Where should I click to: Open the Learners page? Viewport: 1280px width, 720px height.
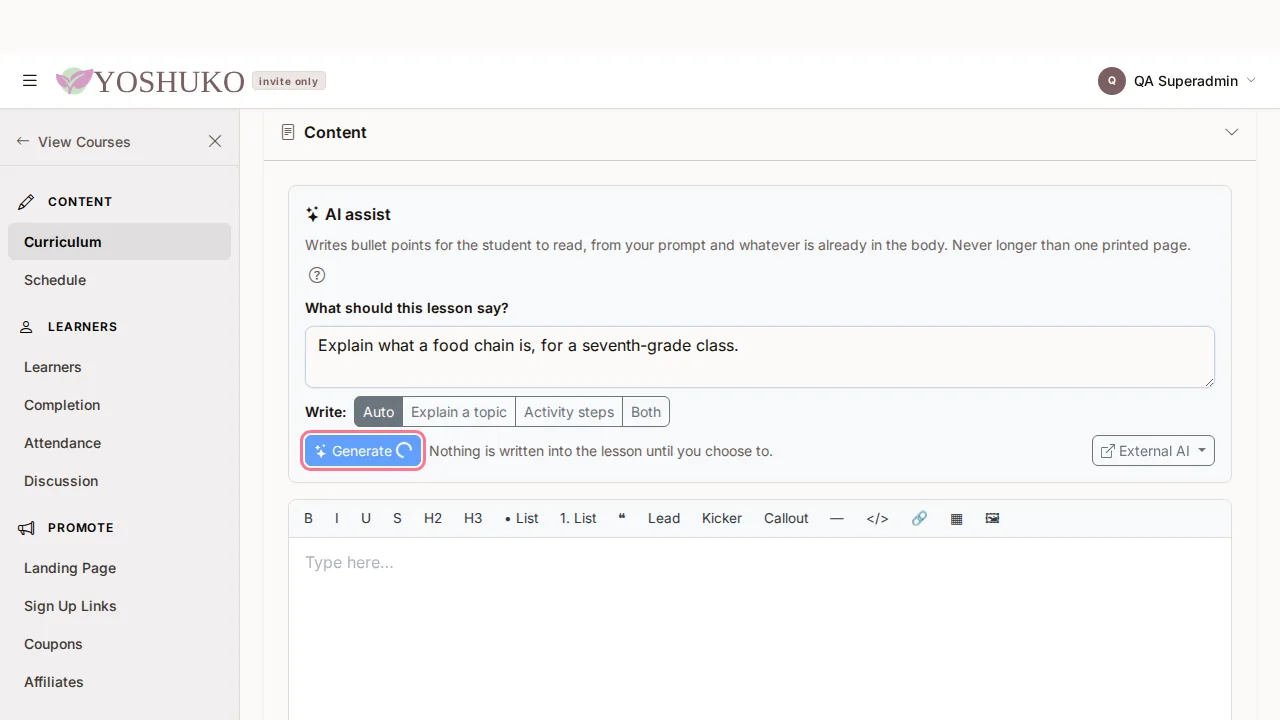click(119, 367)
